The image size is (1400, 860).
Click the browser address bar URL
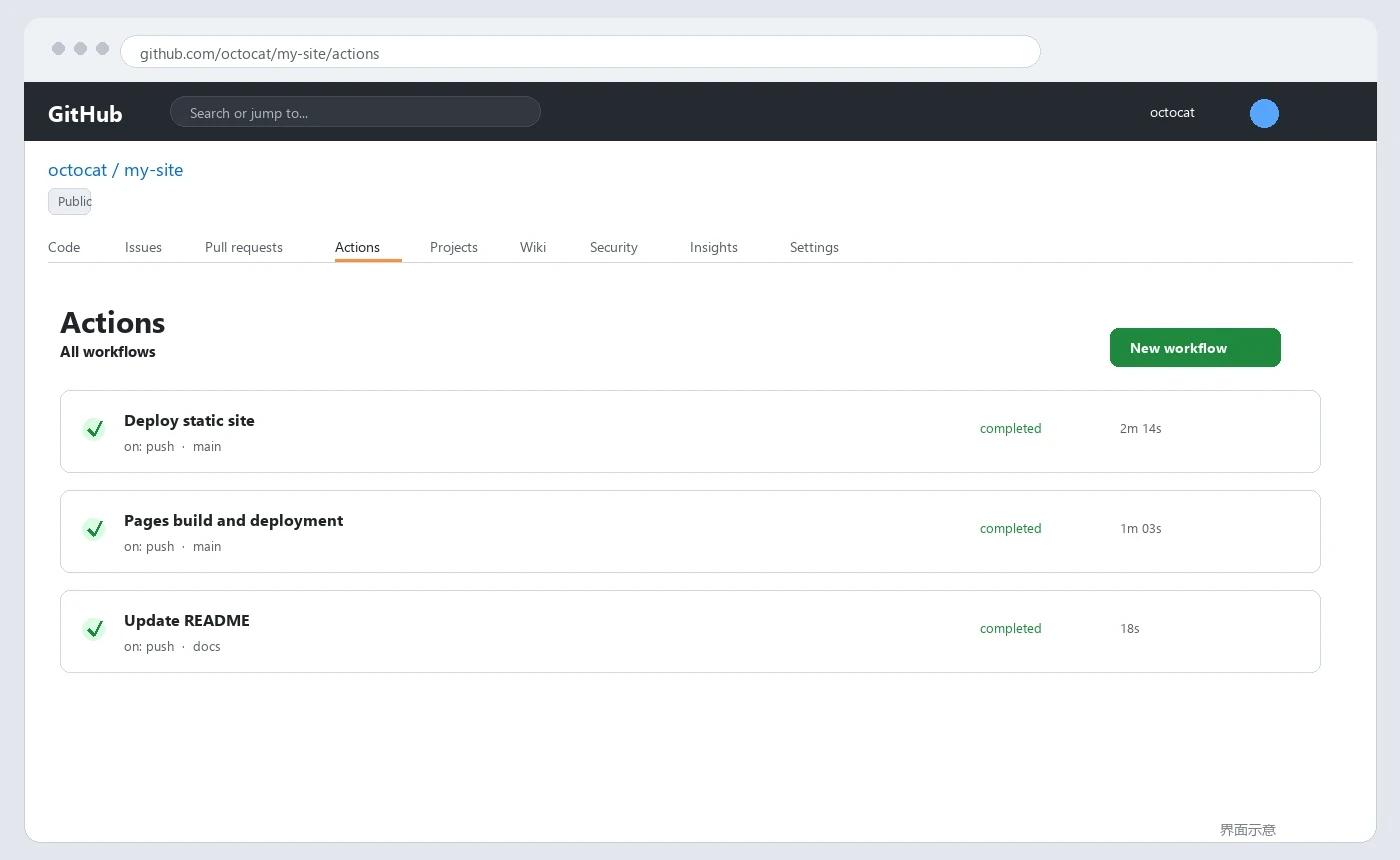tap(580, 52)
